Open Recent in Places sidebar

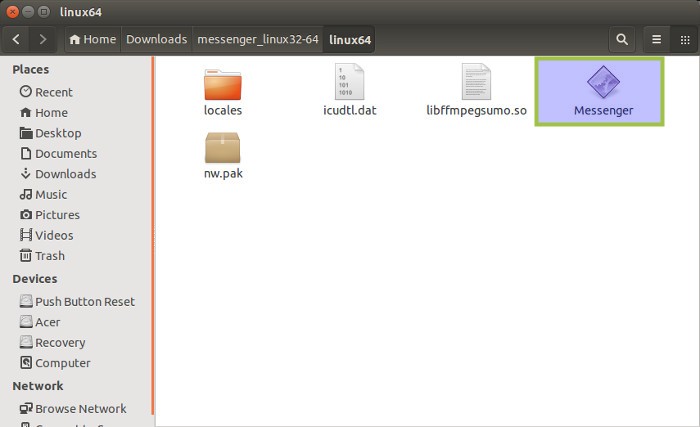pyautogui.click(x=54, y=92)
